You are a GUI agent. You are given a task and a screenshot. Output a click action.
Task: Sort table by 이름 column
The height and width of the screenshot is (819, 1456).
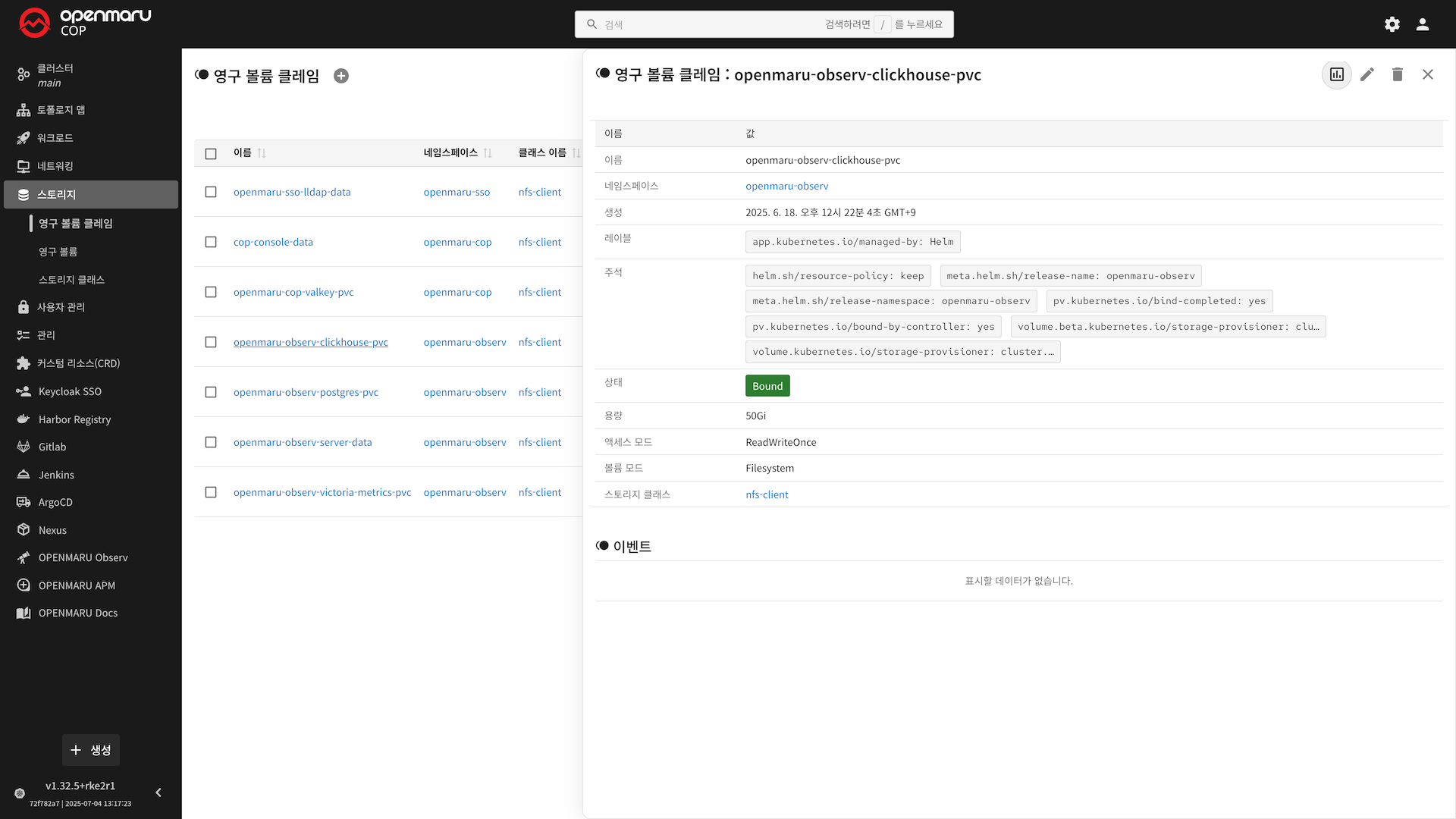pos(261,153)
